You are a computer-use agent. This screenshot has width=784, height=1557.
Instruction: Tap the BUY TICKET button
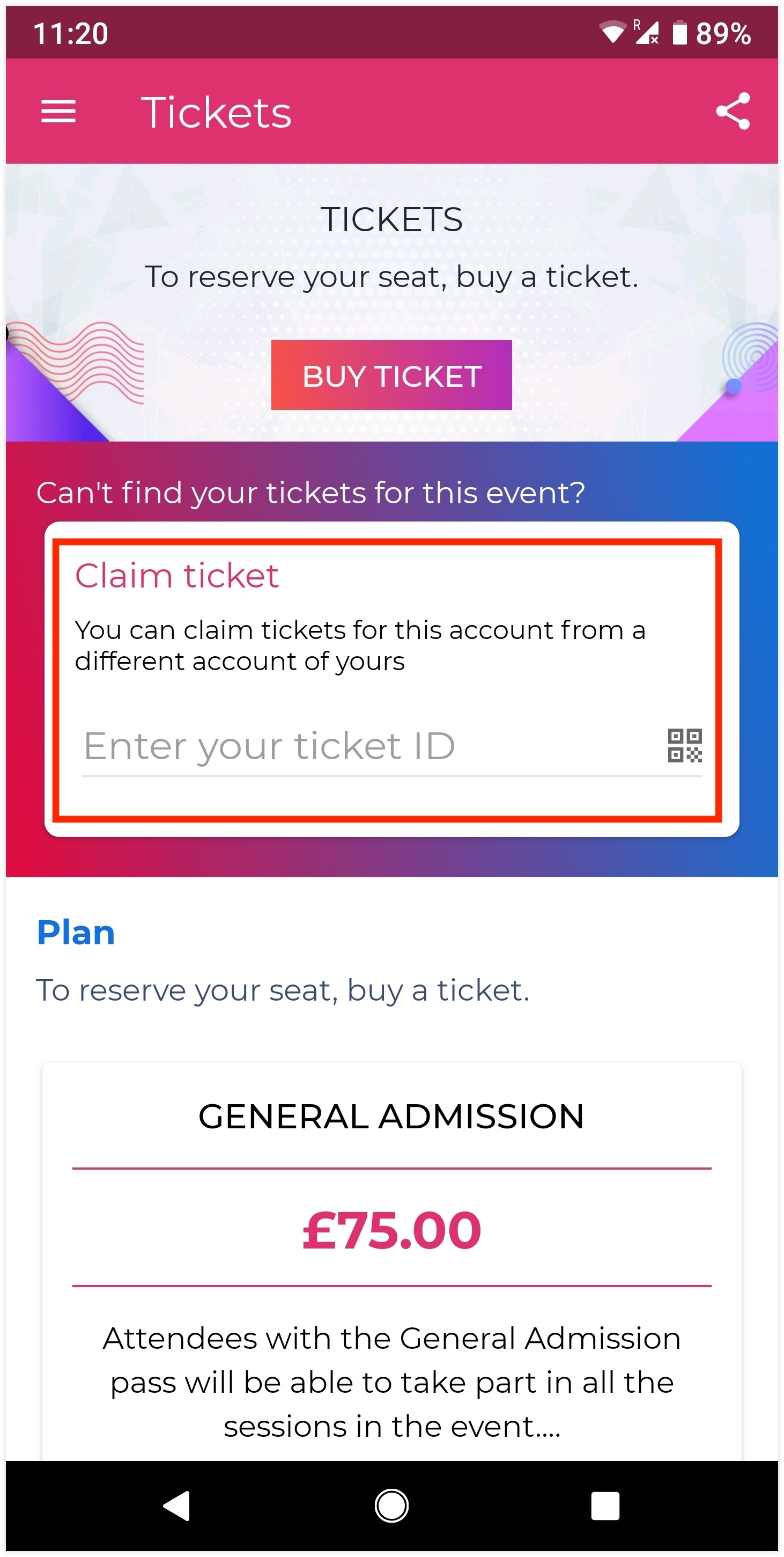point(391,376)
